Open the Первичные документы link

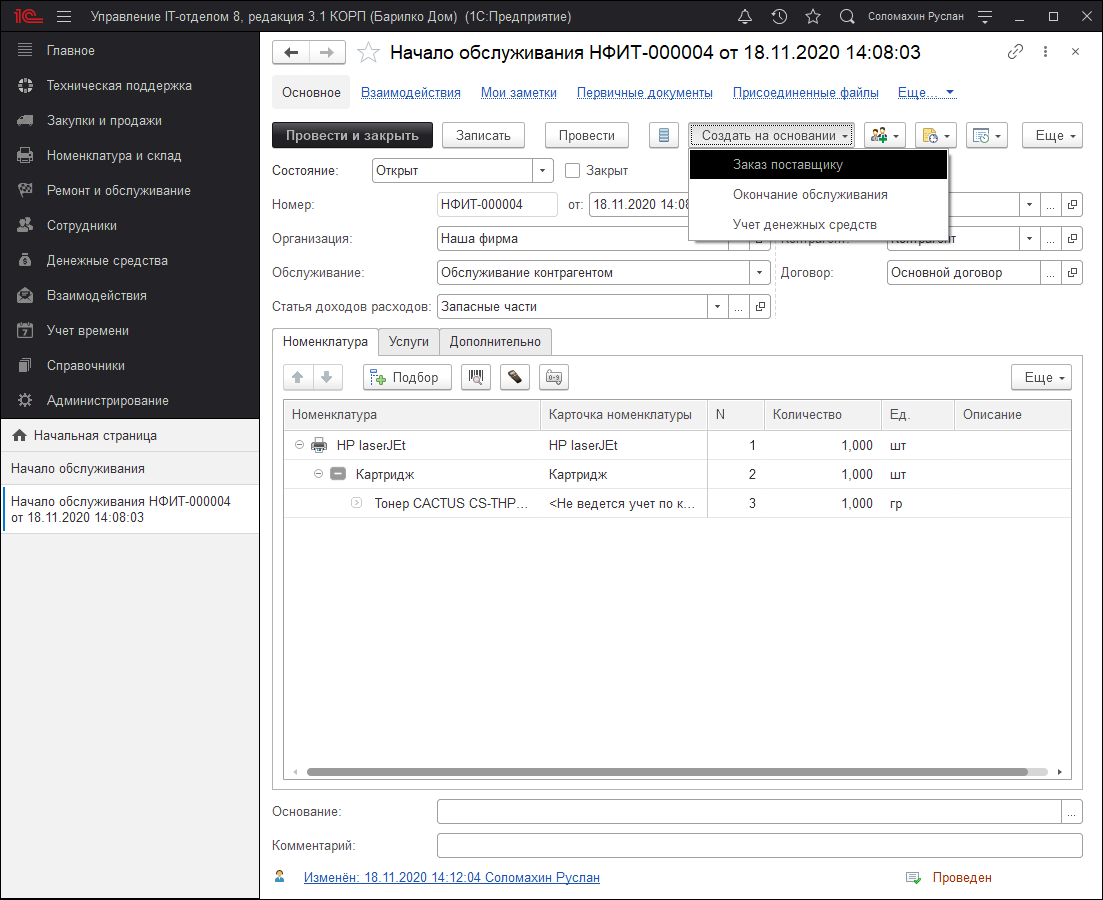click(644, 93)
